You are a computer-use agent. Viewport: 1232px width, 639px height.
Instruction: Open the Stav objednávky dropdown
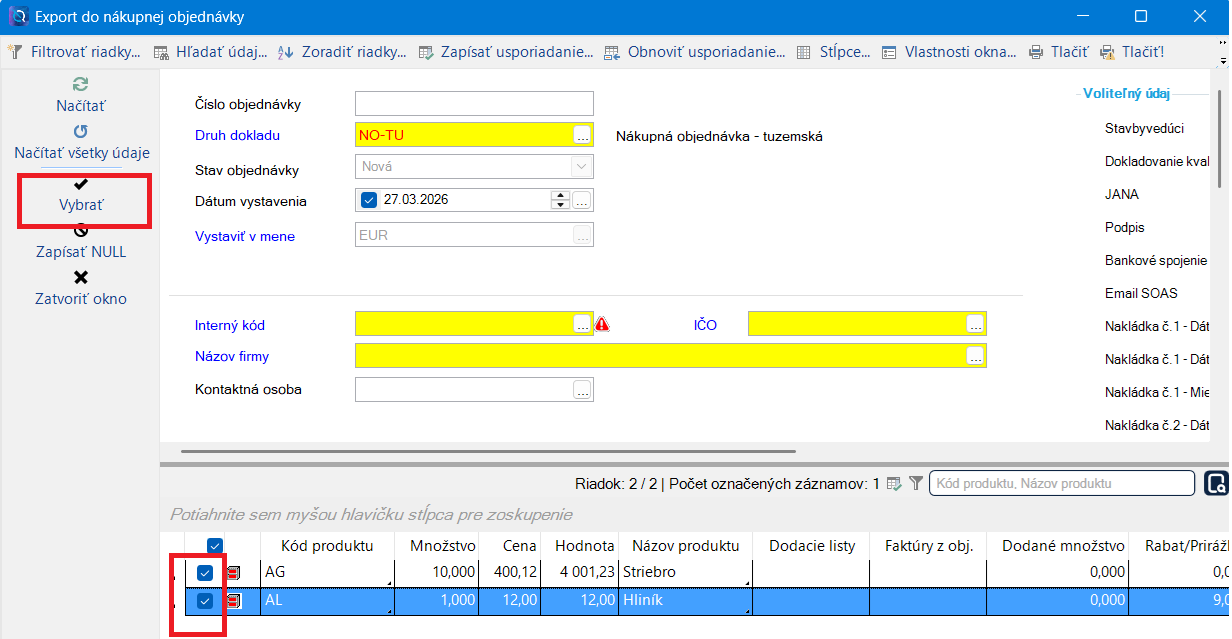(581, 167)
